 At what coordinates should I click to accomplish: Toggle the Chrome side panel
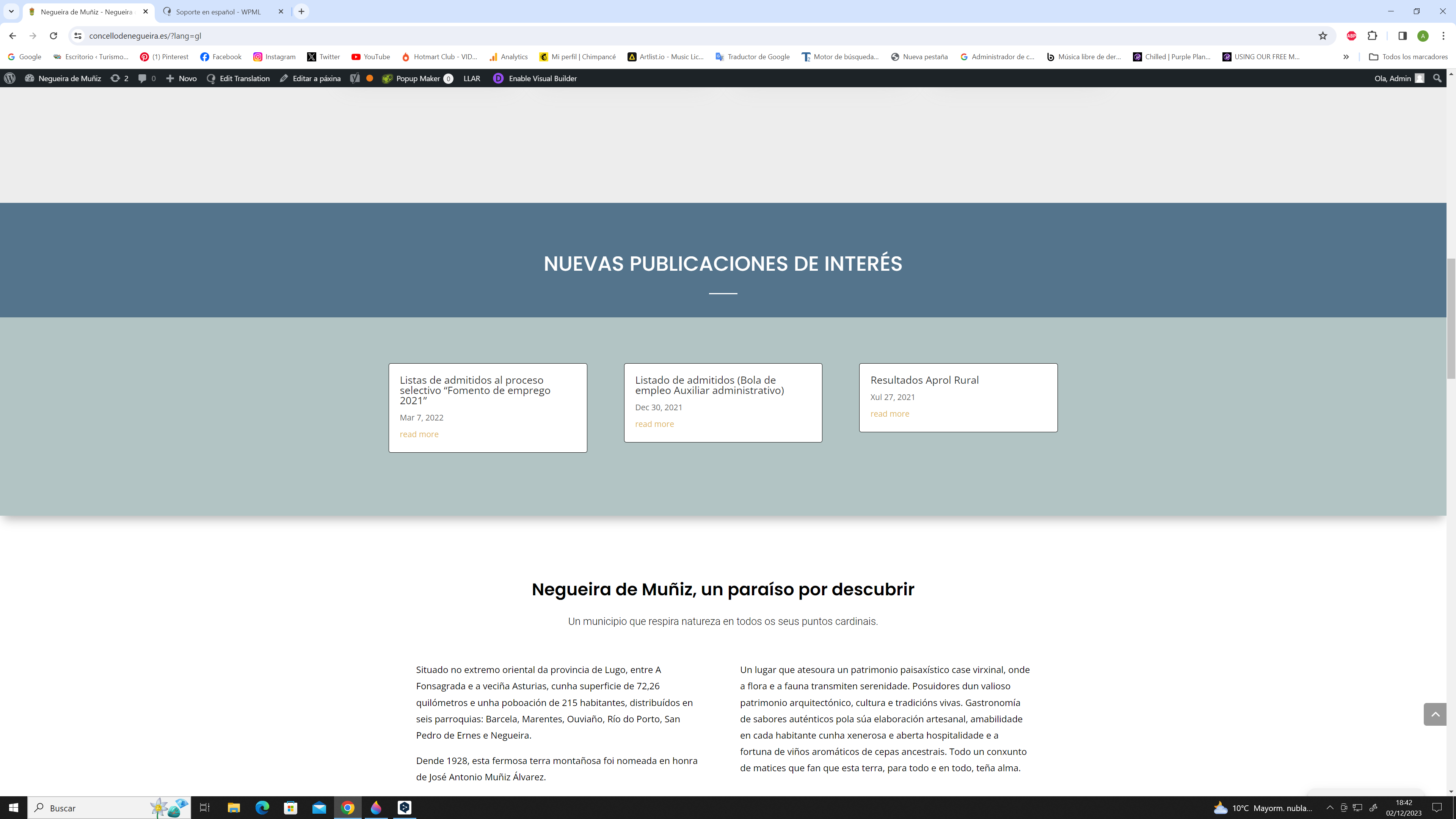pos(1402,36)
